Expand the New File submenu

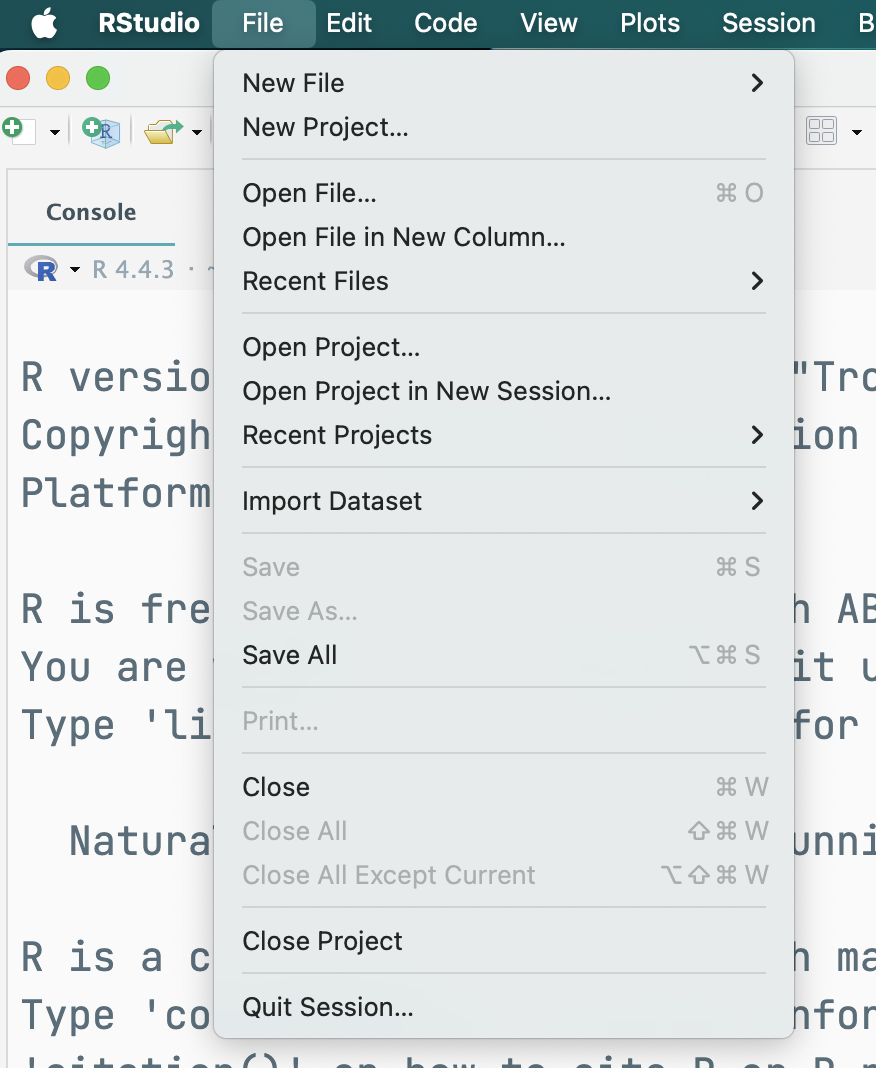[503, 83]
